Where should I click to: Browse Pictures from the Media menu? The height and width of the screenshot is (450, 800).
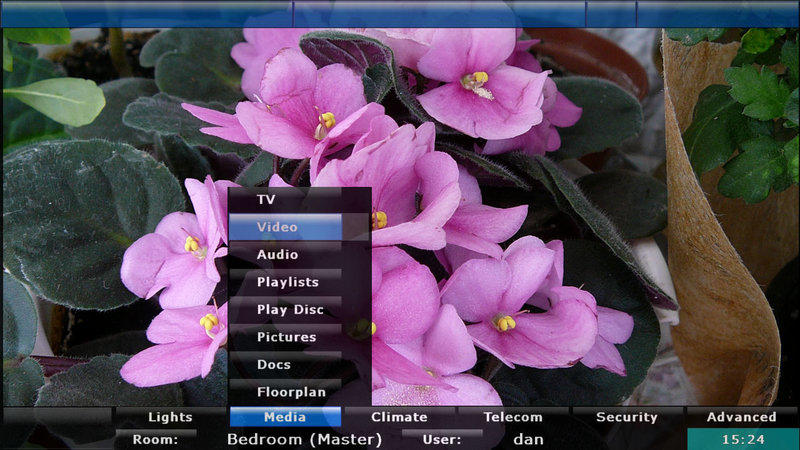[285, 337]
